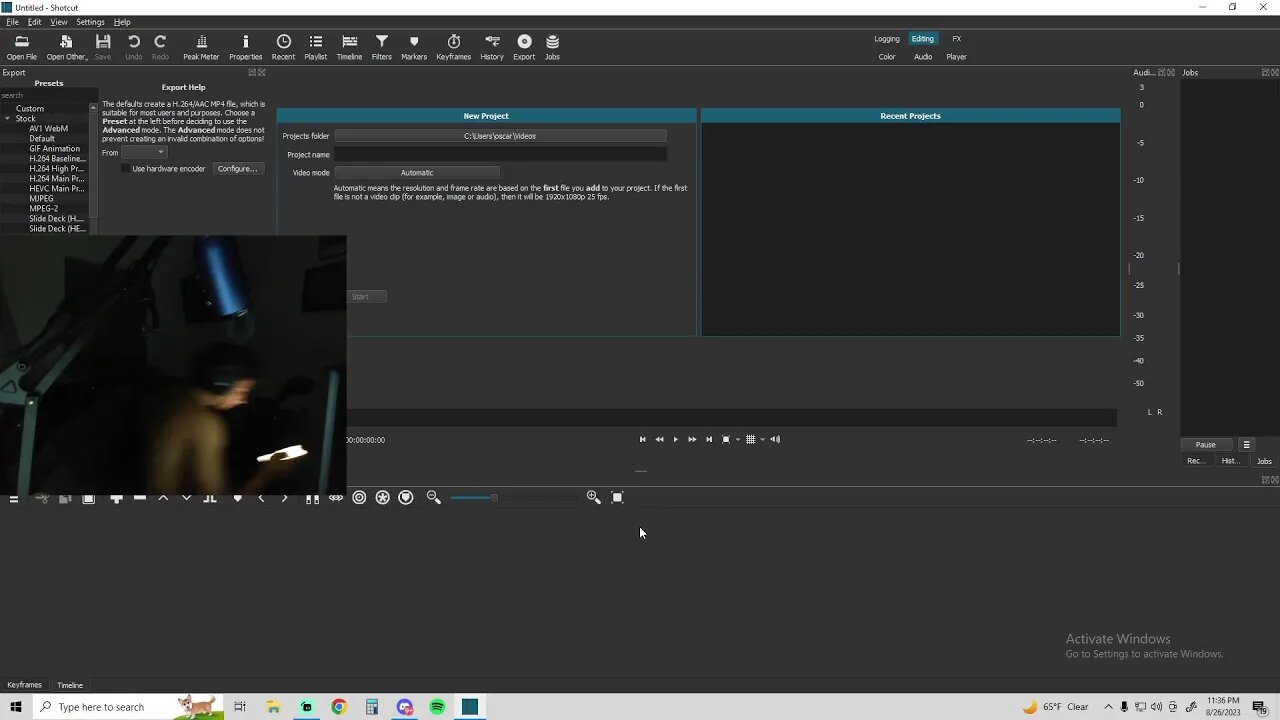The image size is (1280, 720).
Task: Click the timeline create marker icon
Action: point(237,498)
